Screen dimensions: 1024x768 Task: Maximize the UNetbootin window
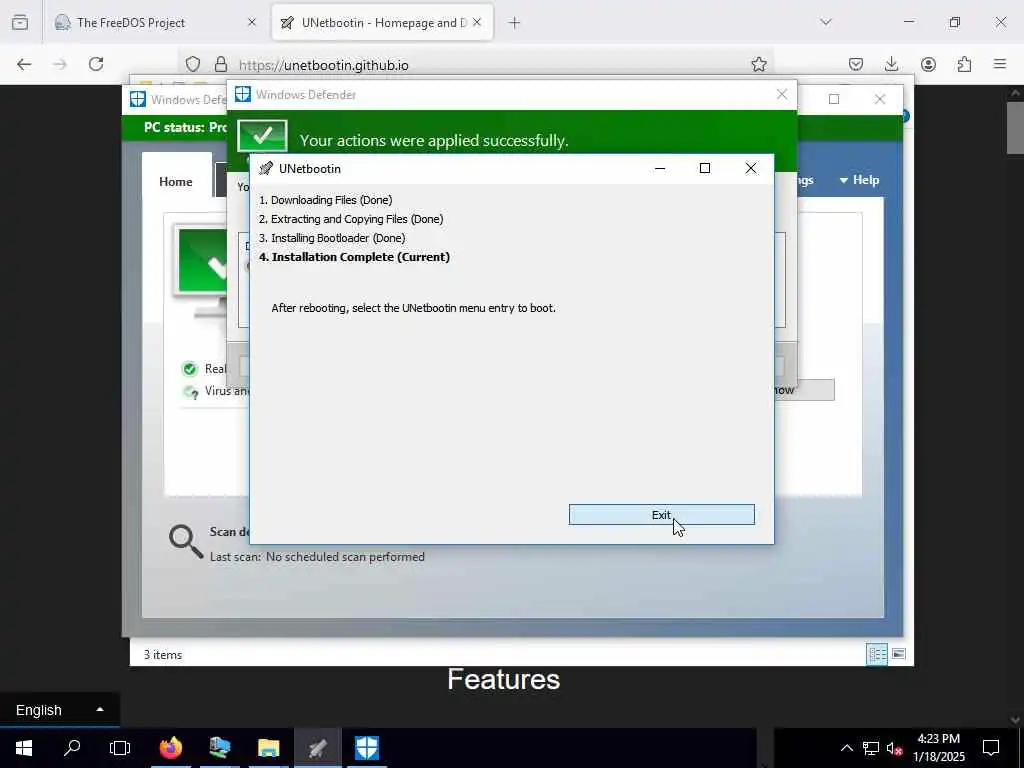click(x=705, y=168)
